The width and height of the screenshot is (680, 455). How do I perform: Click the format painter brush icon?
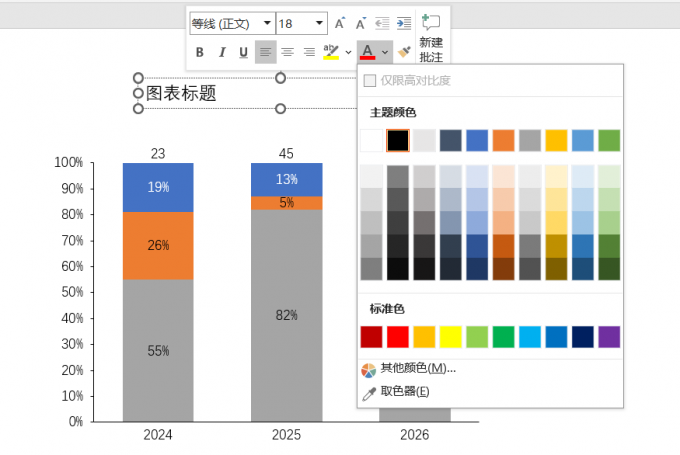(x=404, y=52)
